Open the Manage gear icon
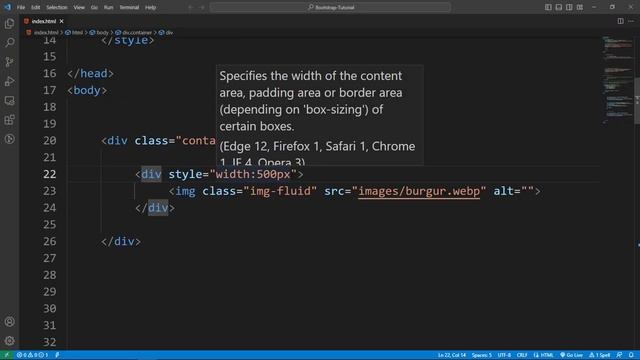The height and width of the screenshot is (360, 640). (9, 340)
